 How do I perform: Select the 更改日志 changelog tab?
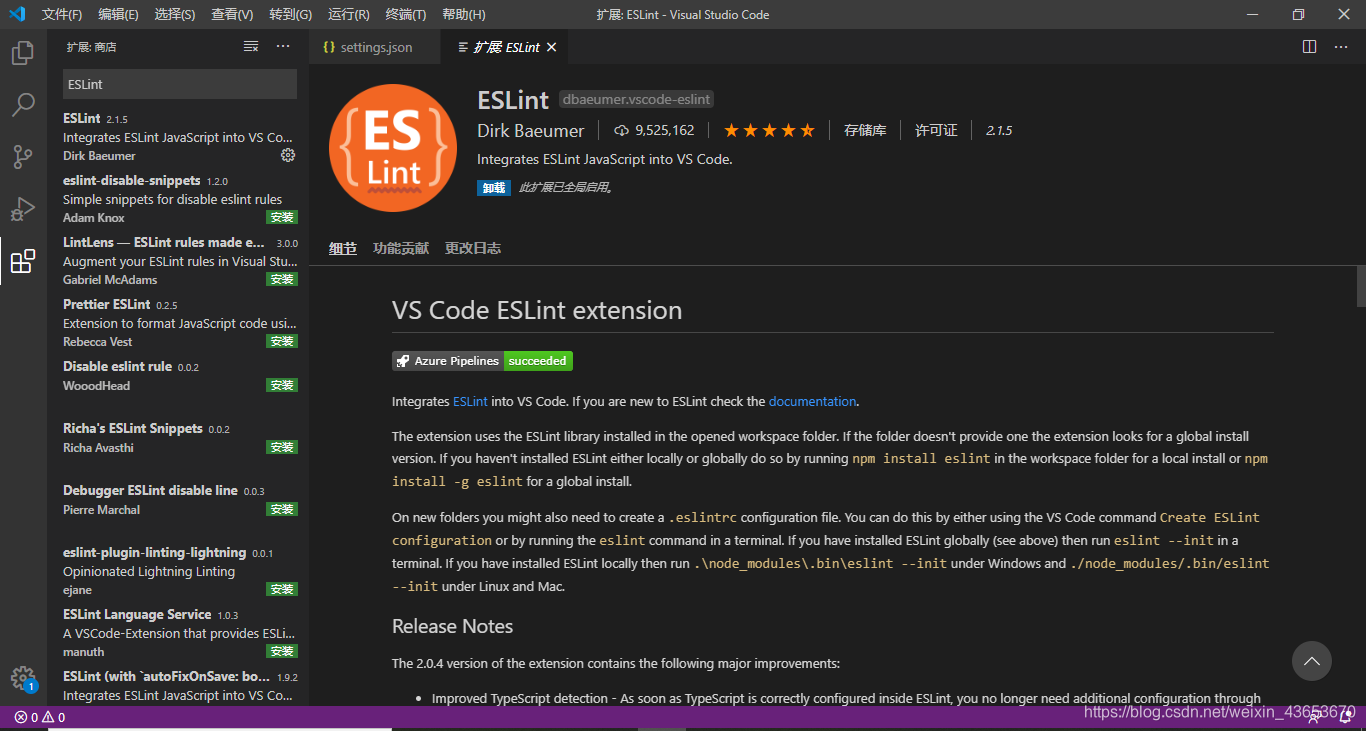point(473,248)
